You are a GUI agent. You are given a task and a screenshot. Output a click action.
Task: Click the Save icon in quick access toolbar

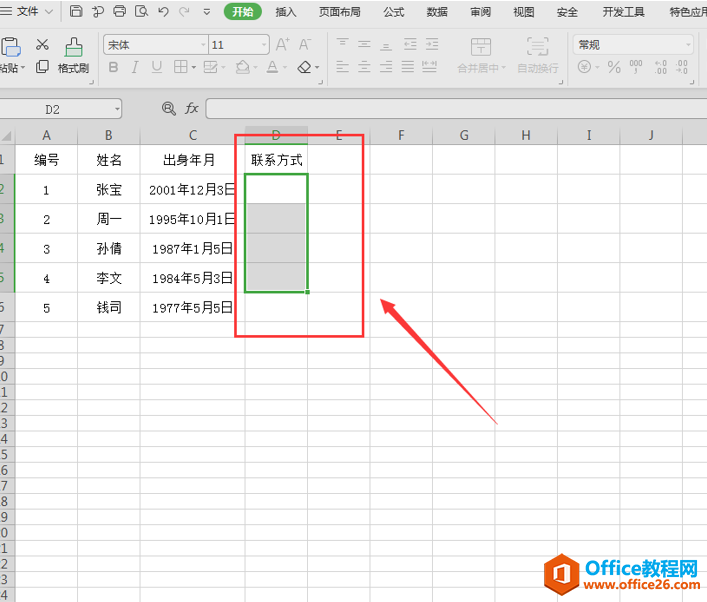(76, 11)
